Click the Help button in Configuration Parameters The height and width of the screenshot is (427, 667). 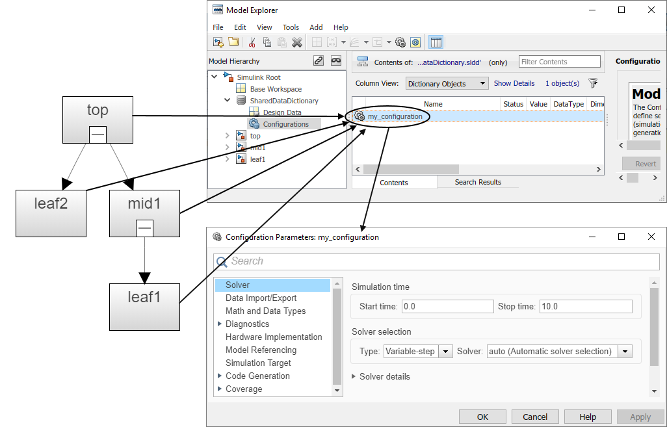[x=587, y=417]
